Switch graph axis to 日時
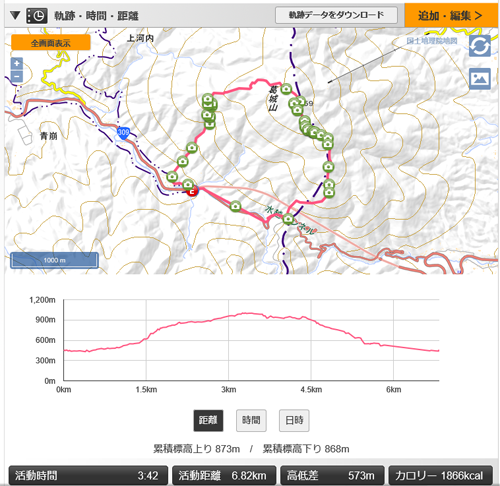Viewport: 500px width, 486px height. point(294,420)
